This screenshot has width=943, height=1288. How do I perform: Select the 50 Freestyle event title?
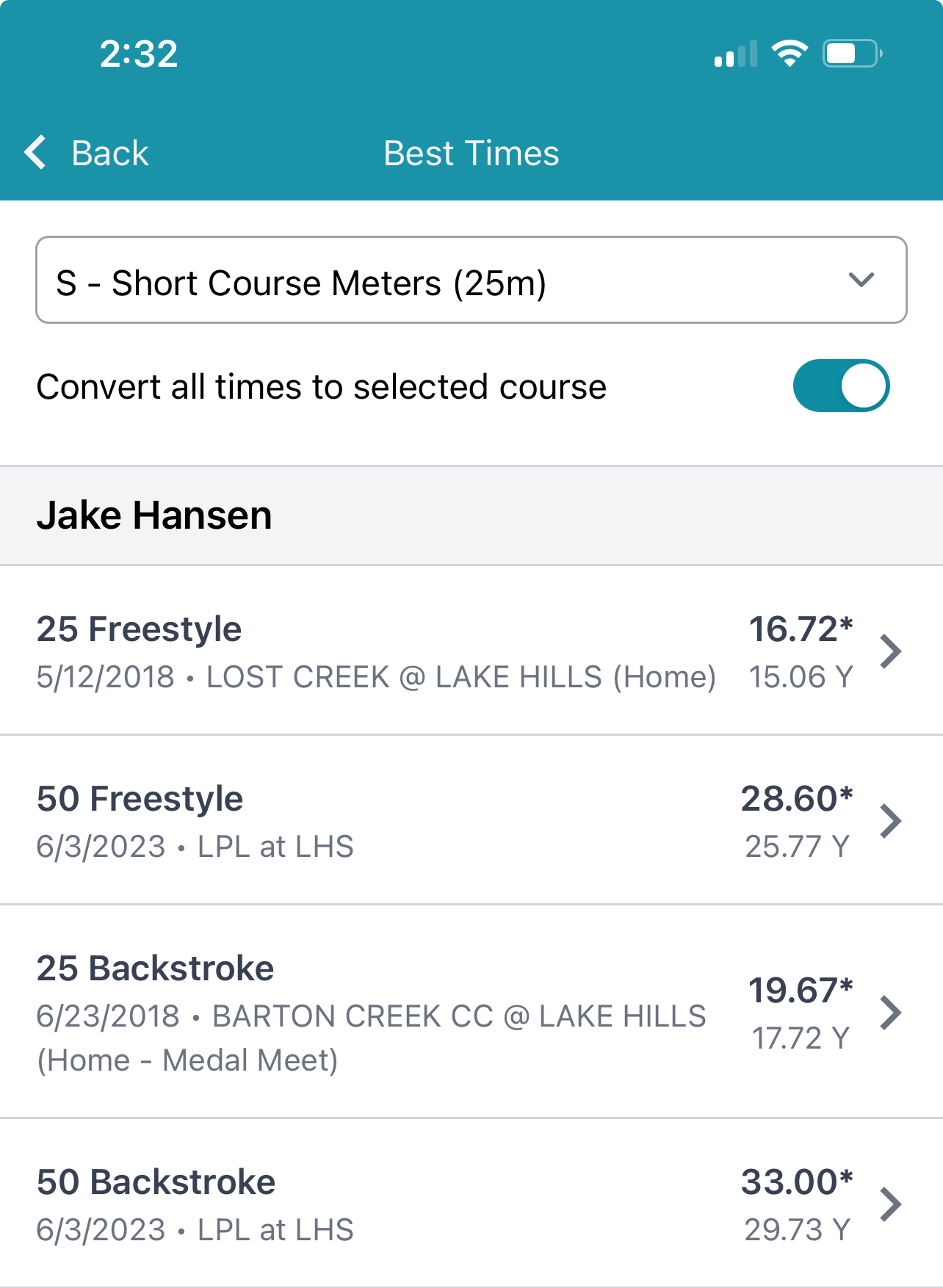pyautogui.click(x=140, y=799)
